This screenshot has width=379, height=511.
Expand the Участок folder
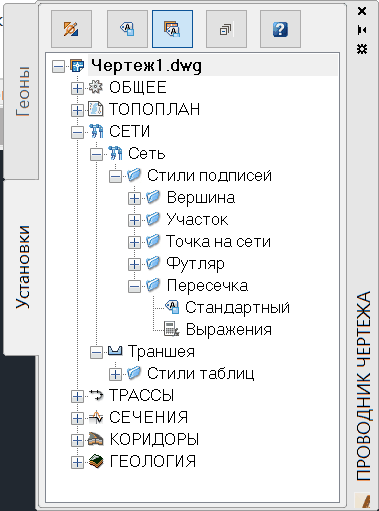(x=134, y=221)
